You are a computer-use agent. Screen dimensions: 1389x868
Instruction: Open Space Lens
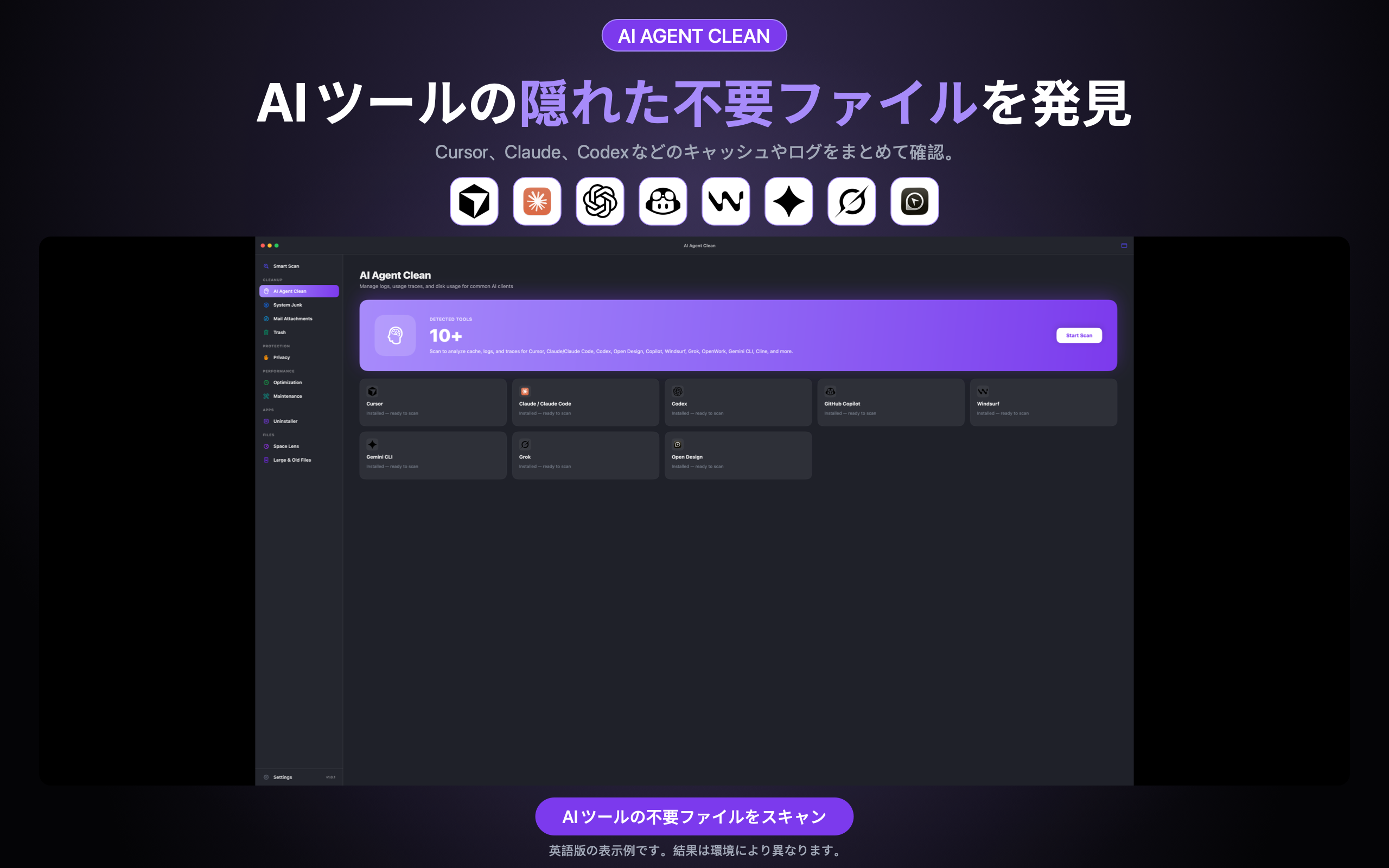(299, 446)
